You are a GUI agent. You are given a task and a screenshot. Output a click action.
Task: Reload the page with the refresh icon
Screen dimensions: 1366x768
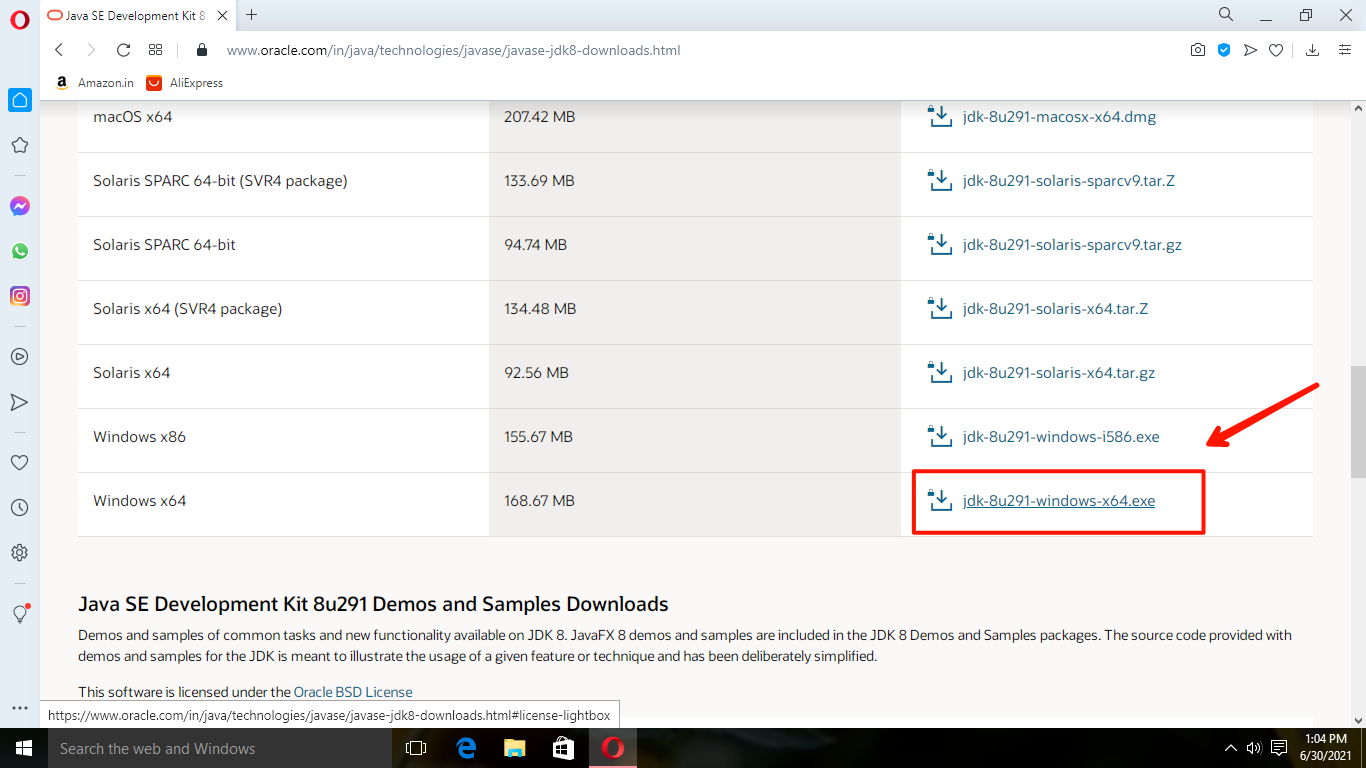124,50
